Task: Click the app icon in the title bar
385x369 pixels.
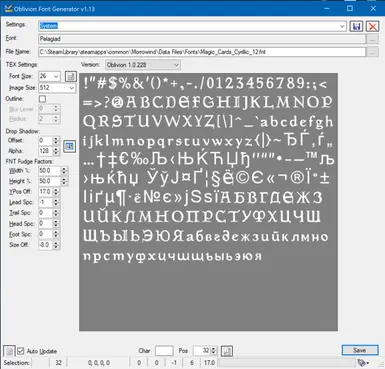Action: click(8, 8)
